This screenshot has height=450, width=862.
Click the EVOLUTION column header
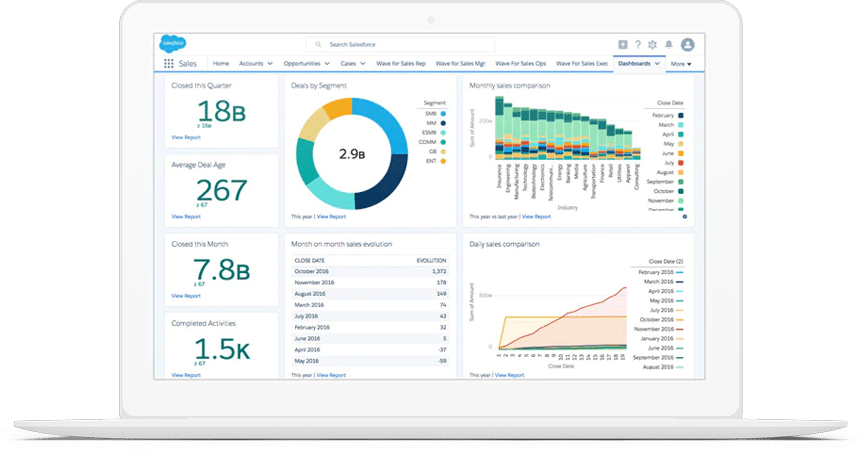[x=432, y=260]
